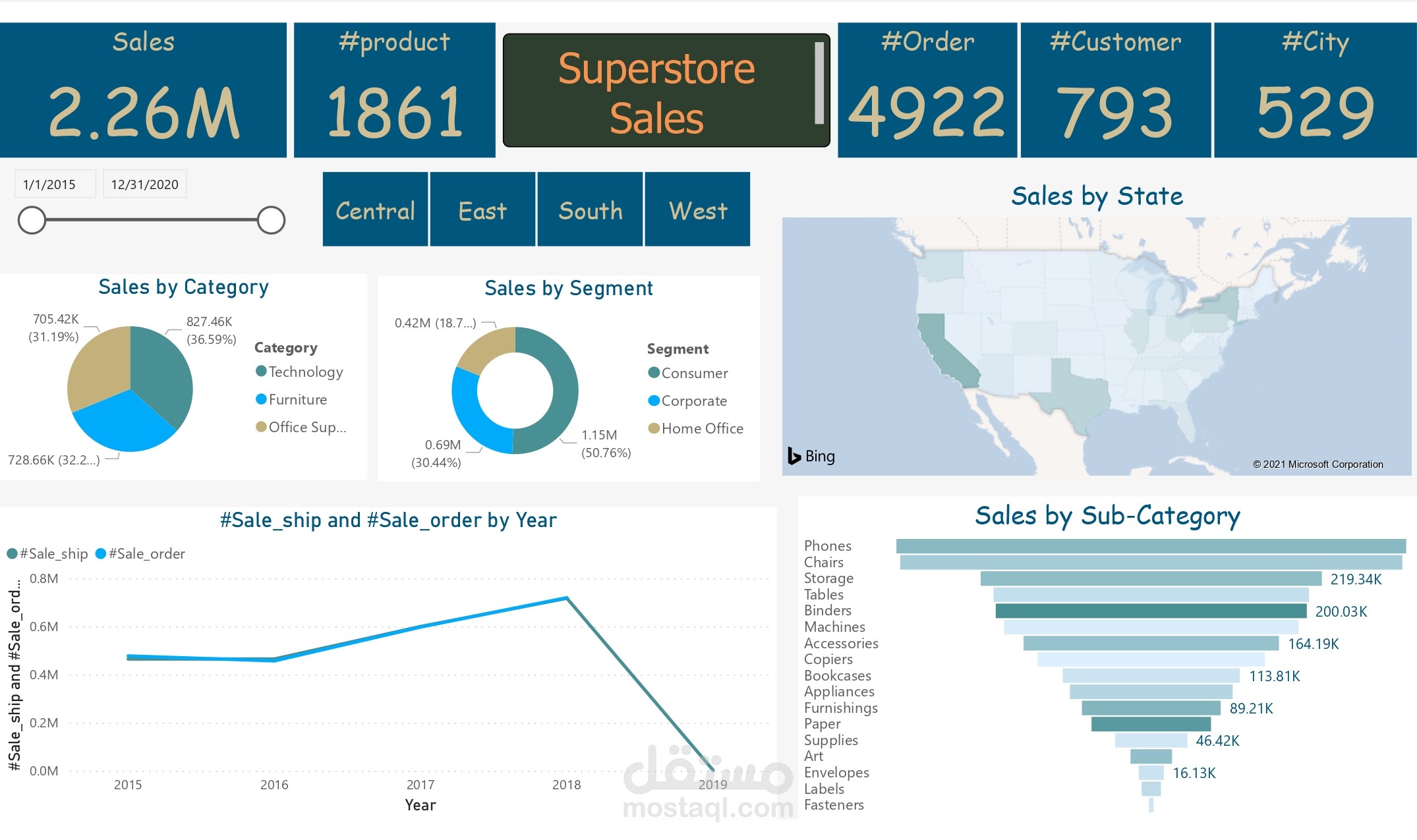Toggle the #Sale_order series legend

[x=142, y=553]
